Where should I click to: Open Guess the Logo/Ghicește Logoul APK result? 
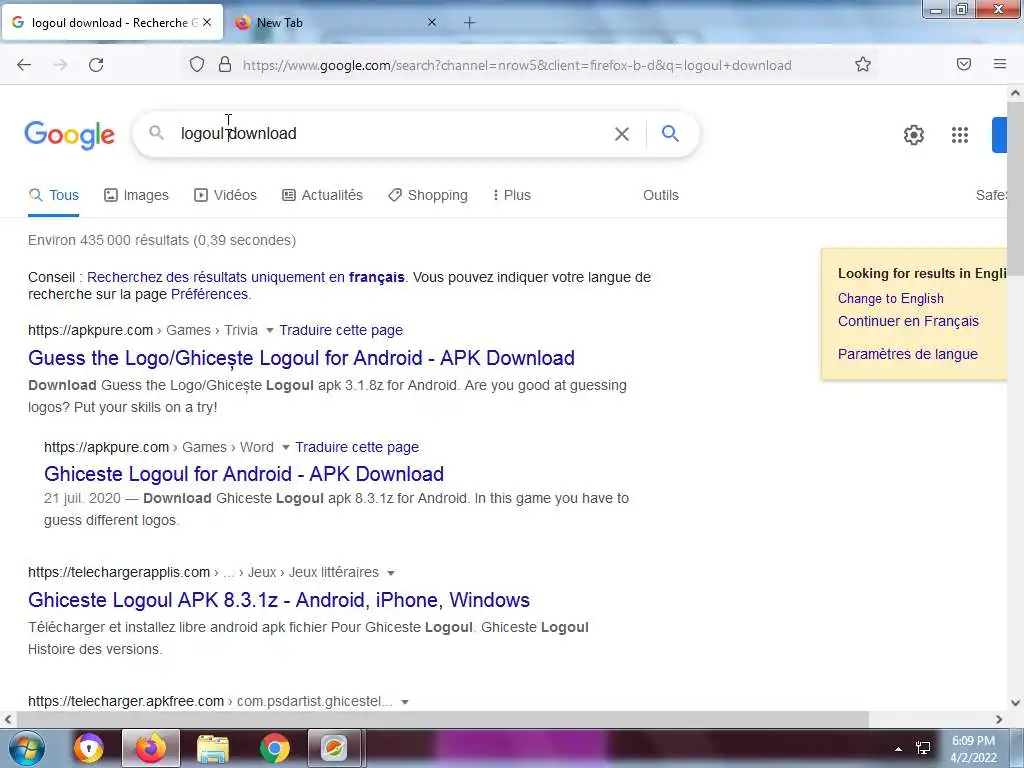301,358
